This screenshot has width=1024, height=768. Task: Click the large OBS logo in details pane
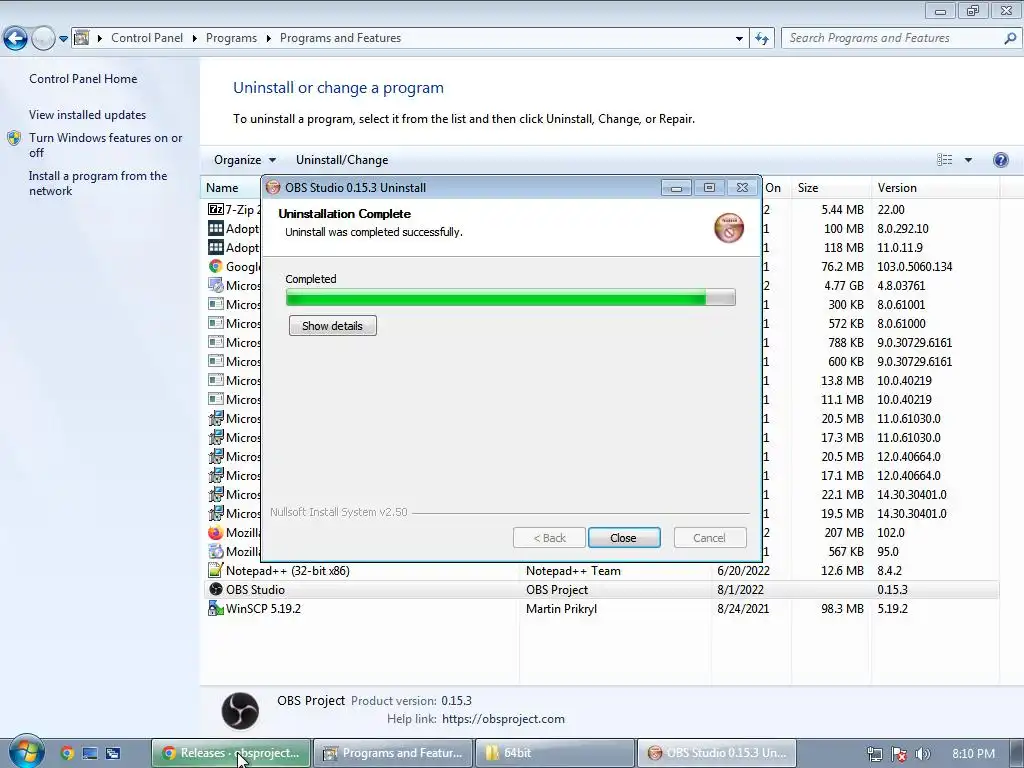[x=240, y=711]
